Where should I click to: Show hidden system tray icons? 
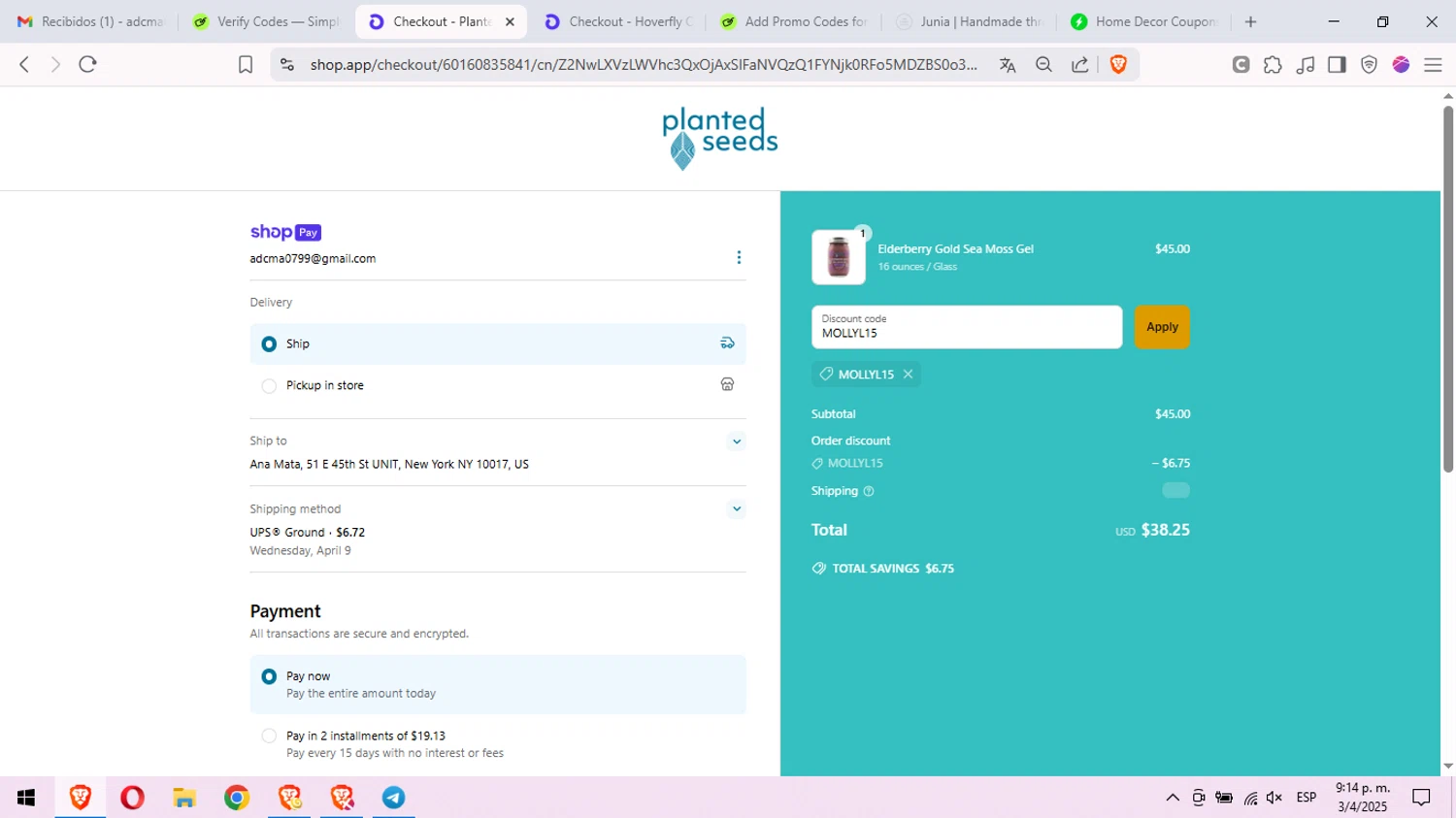point(1173,798)
